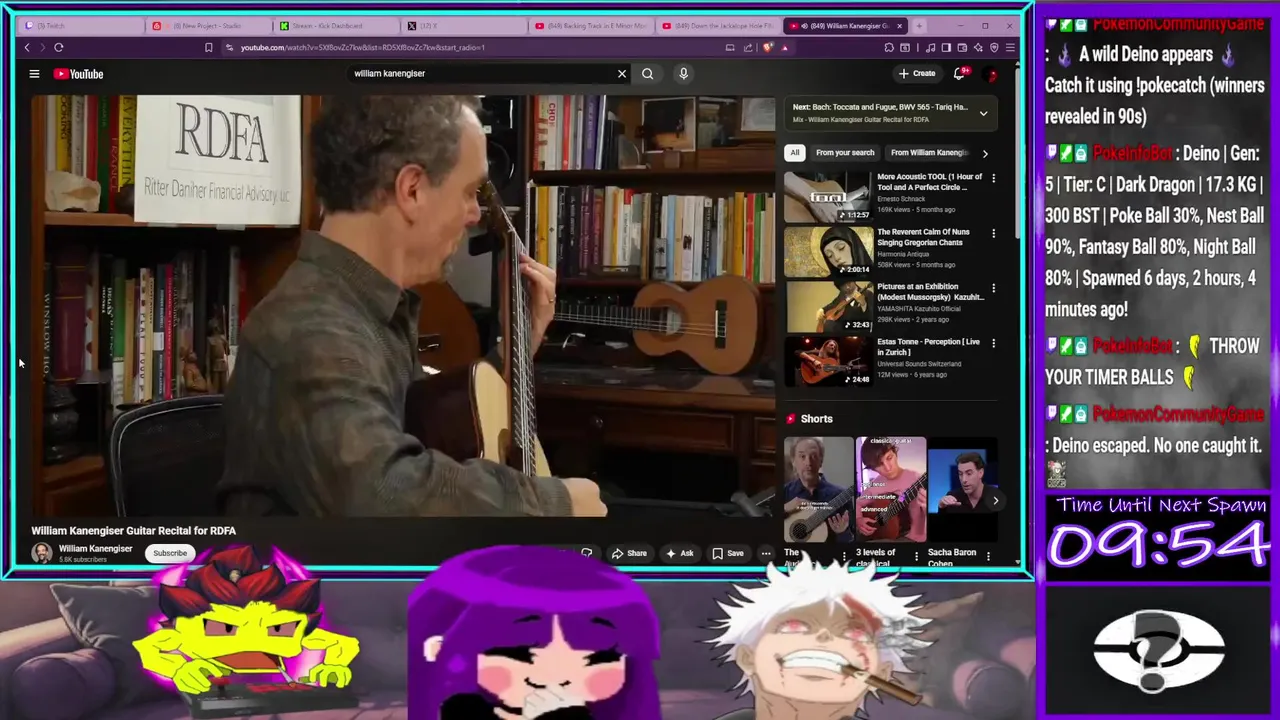Open YouTube notifications bell
1280x720 pixels.
coord(959,73)
